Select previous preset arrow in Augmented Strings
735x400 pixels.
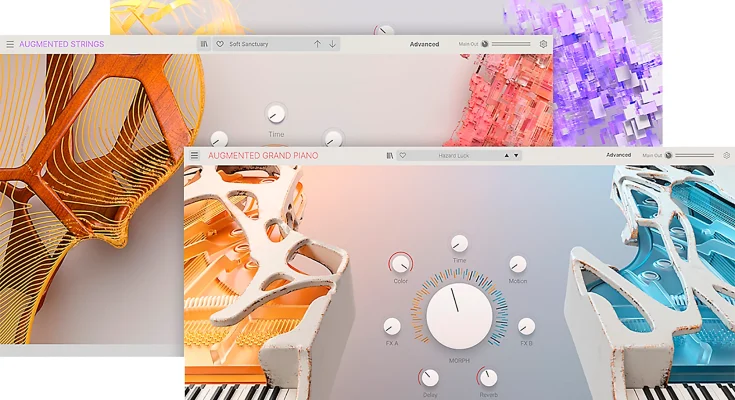[x=317, y=44]
